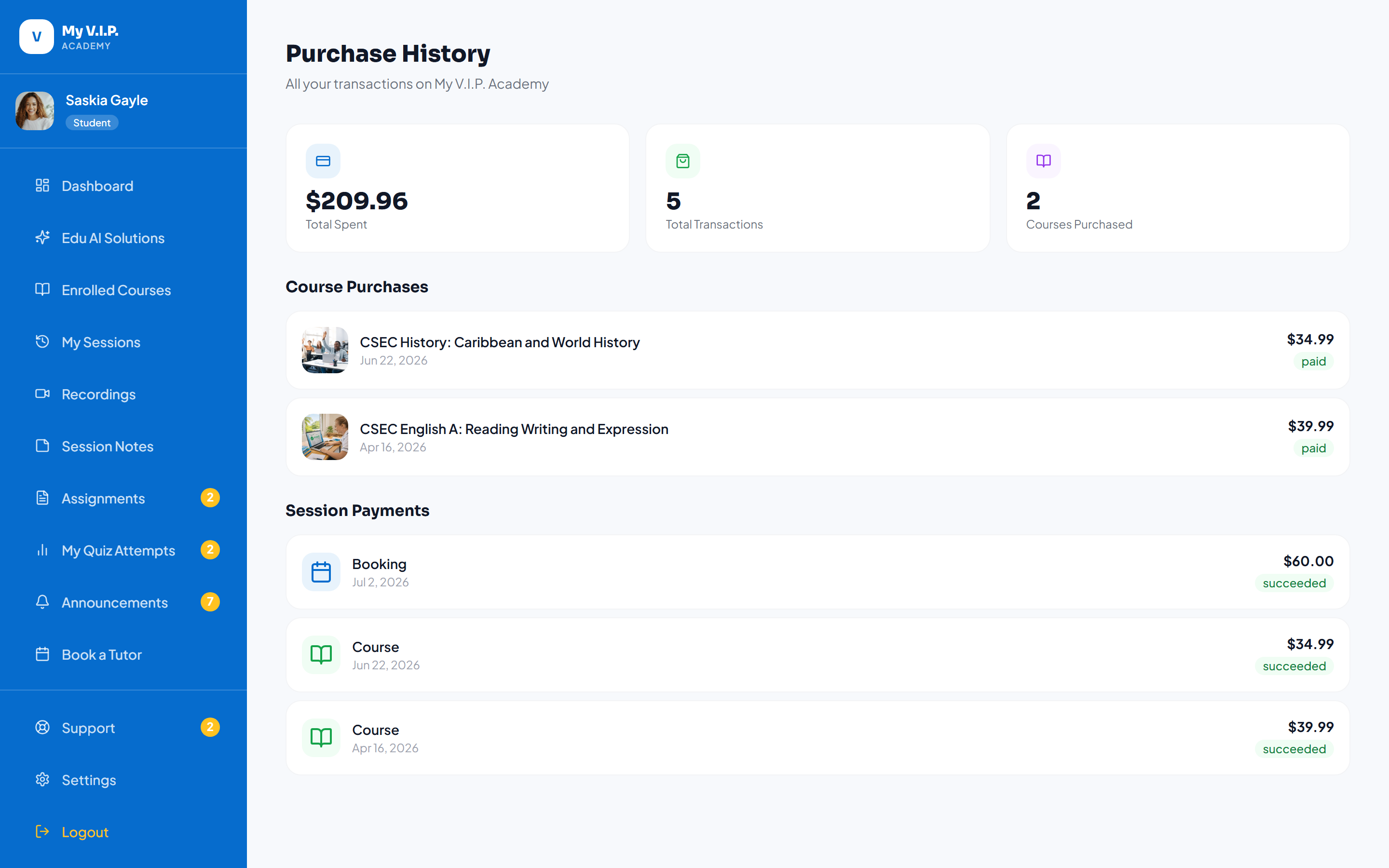The image size is (1389, 868).
Task: Click the Session Notes file icon
Action: pos(42,446)
